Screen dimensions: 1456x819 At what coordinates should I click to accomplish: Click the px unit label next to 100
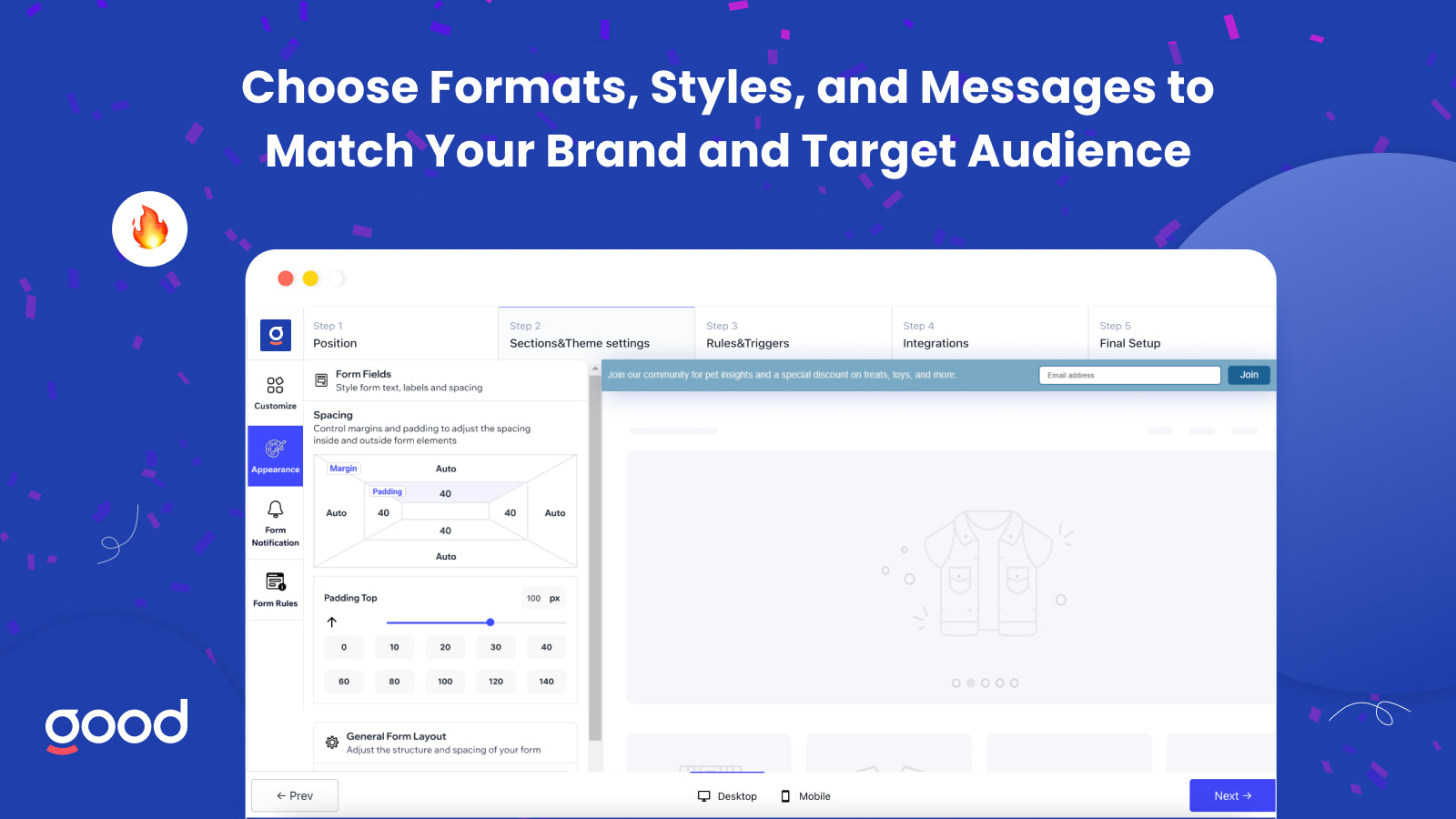tap(554, 598)
